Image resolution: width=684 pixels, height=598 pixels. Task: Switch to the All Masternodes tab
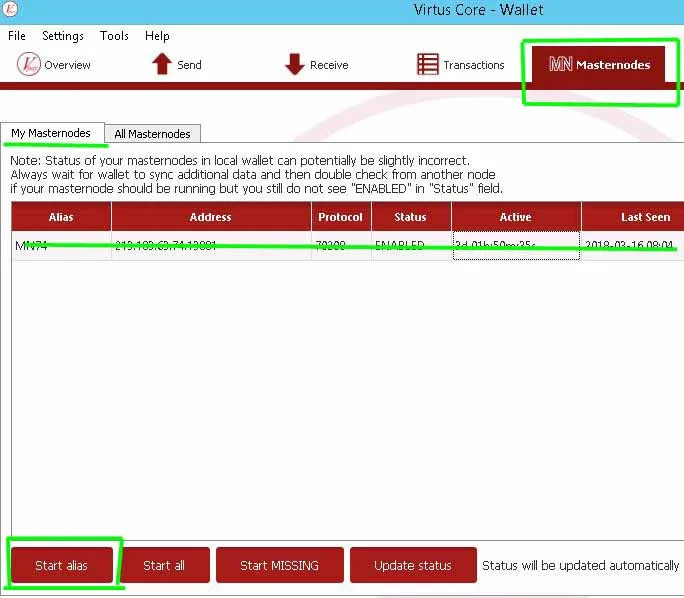153,134
